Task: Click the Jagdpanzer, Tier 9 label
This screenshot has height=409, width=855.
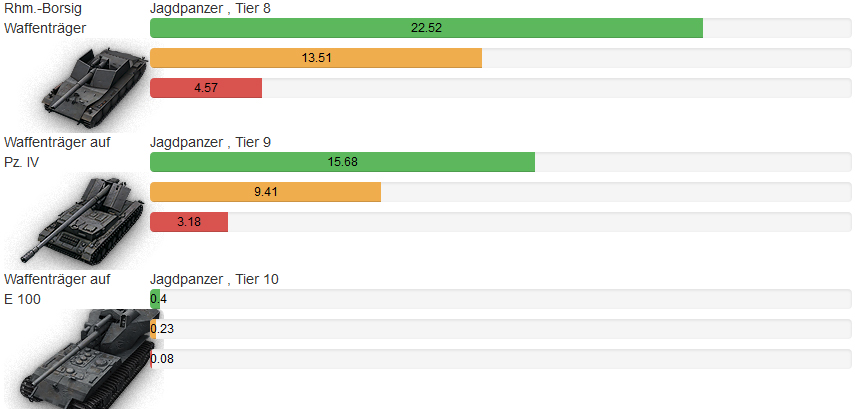Action: (210, 142)
